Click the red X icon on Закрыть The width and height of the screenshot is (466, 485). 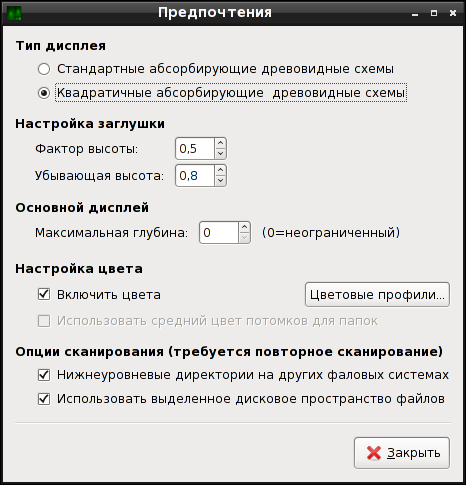(x=374, y=453)
